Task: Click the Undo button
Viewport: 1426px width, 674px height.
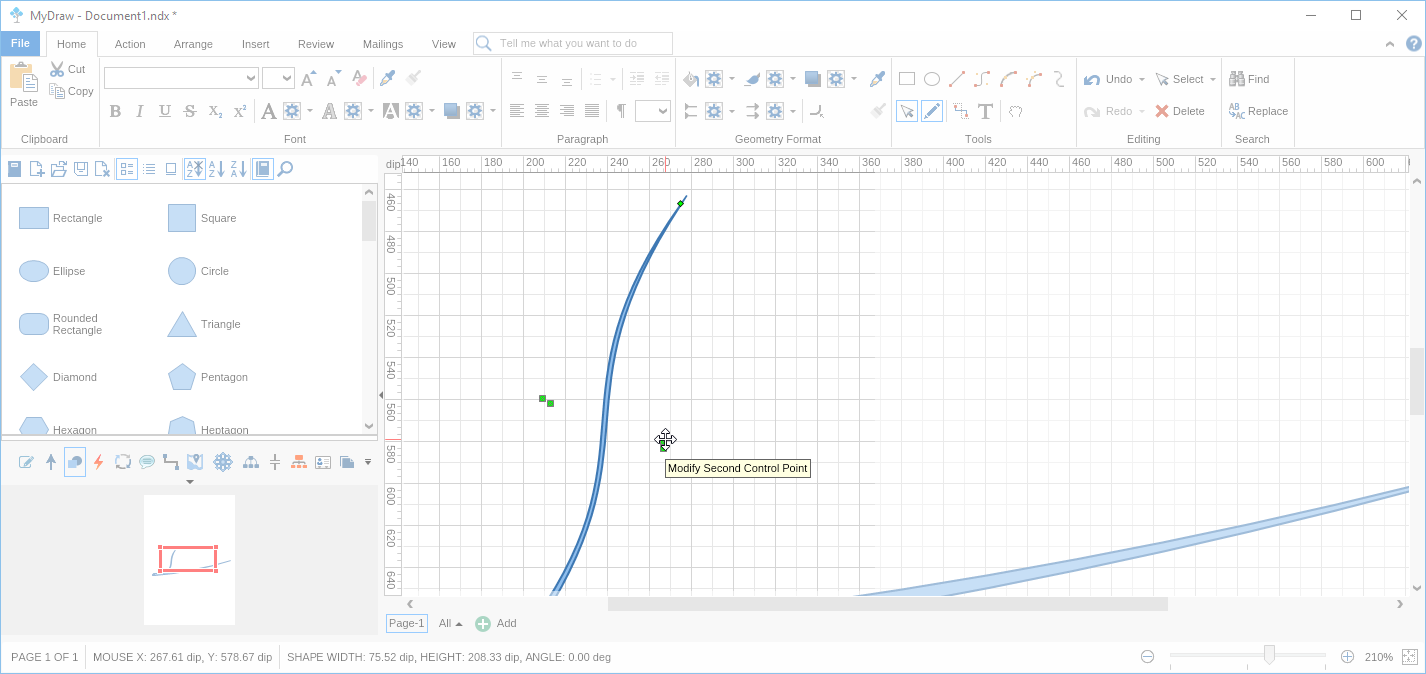Action: 1108,79
